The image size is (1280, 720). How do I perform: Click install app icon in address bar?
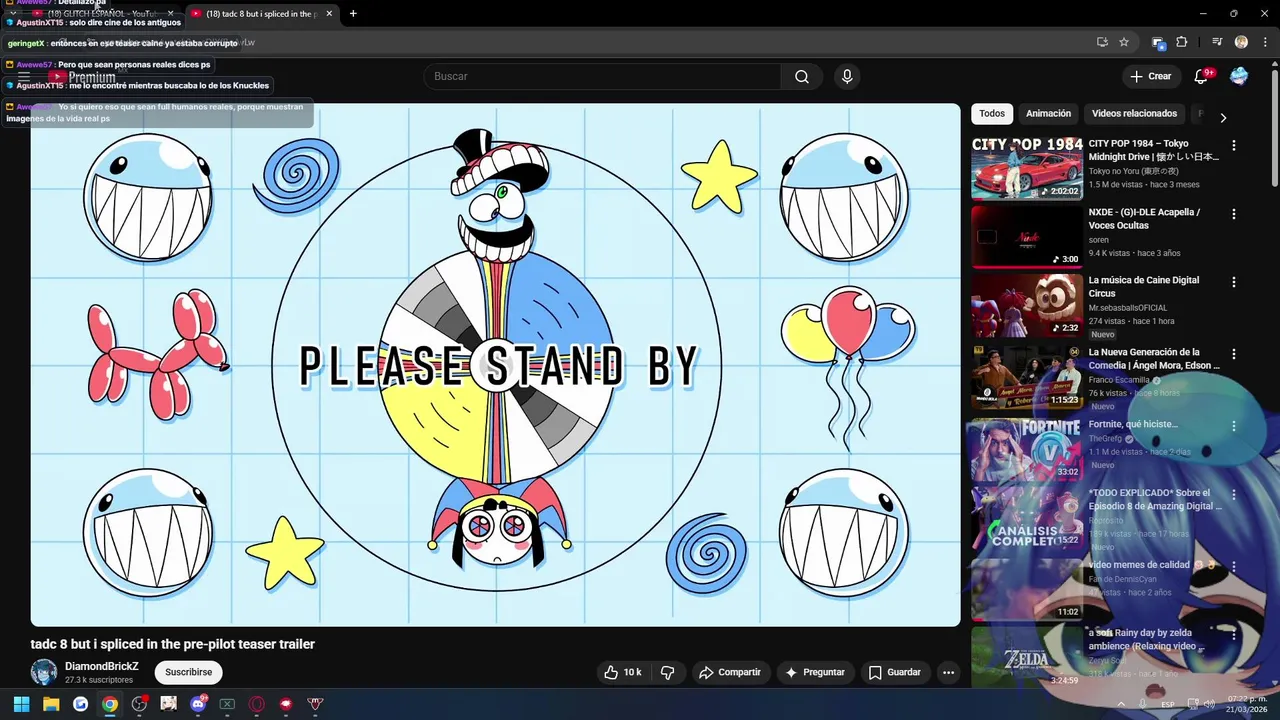coord(1102,42)
